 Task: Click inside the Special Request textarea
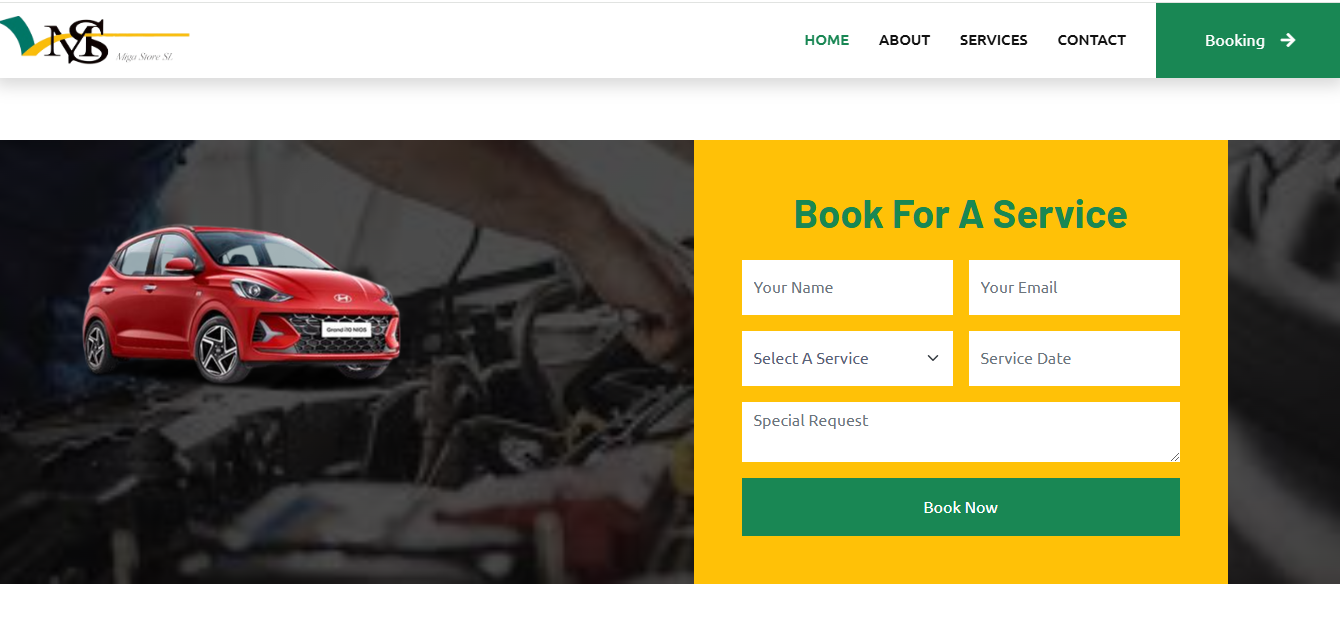(961, 432)
